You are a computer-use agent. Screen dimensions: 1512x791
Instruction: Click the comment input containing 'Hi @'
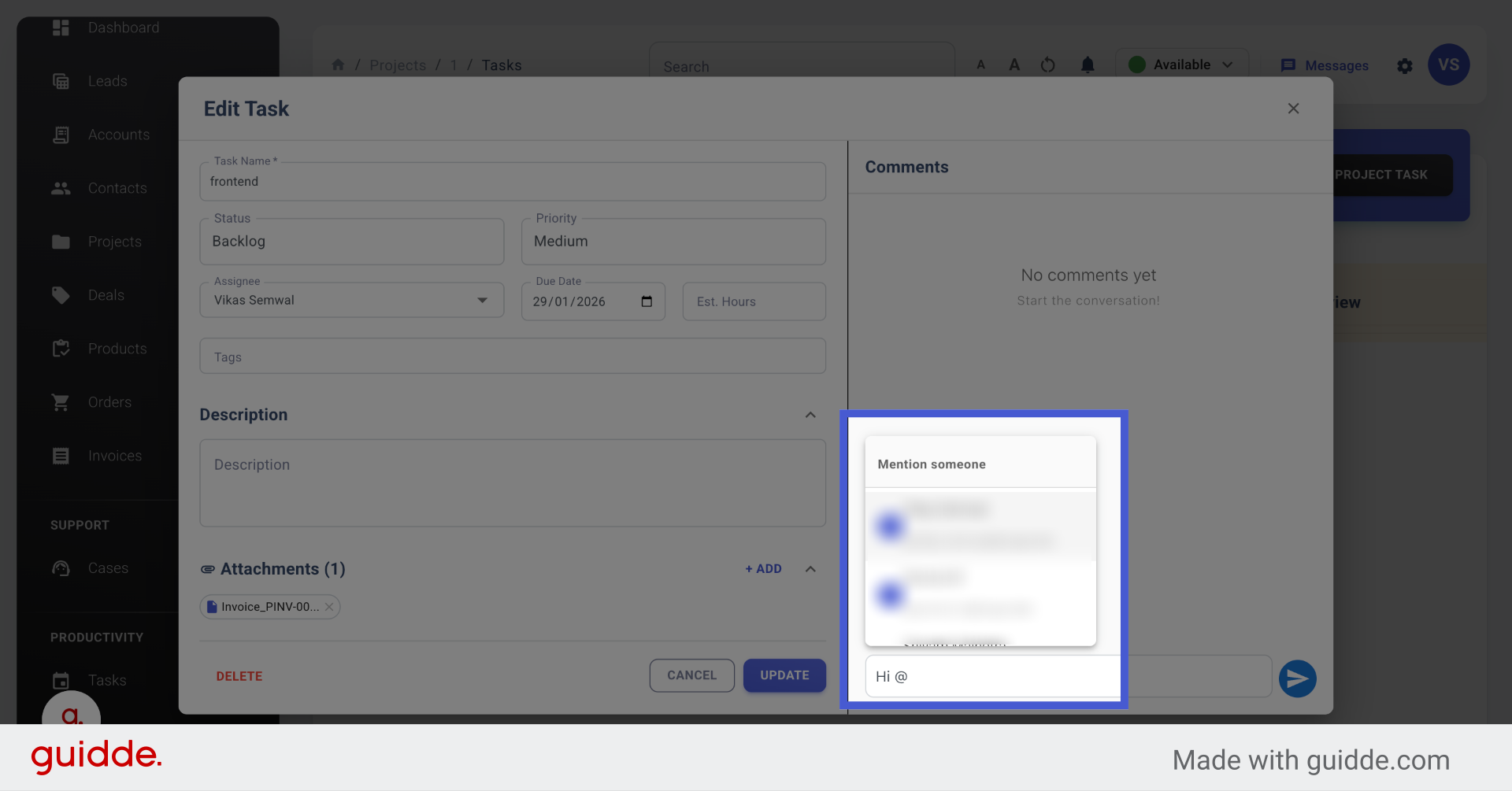(x=991, y=676)
